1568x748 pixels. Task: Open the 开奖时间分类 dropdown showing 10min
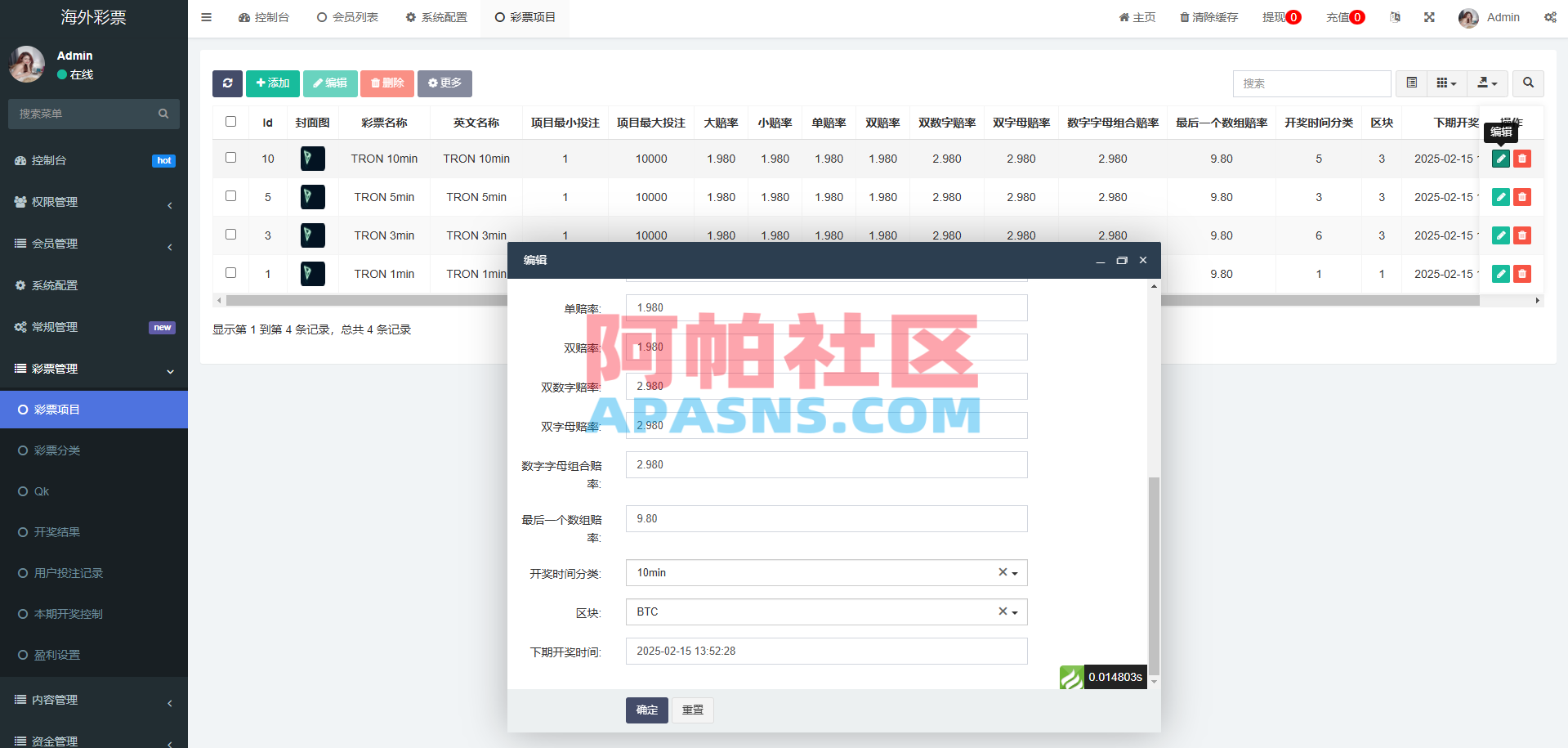(x=825, y=572)
